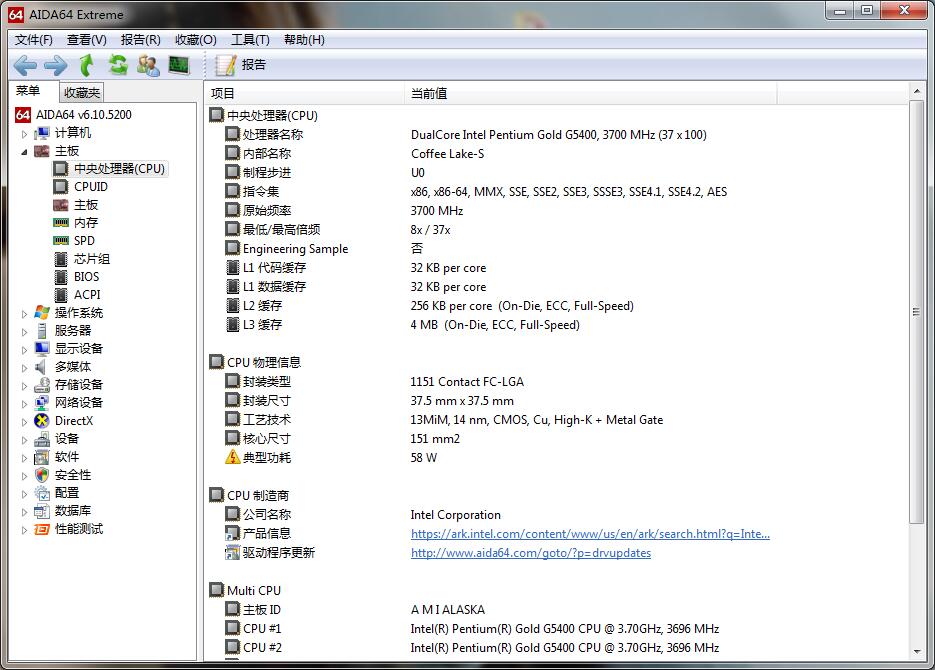This screenshot has width=935, height=670.
Task: Click the 设备 devices icon
Action: (x=42, y=439)
